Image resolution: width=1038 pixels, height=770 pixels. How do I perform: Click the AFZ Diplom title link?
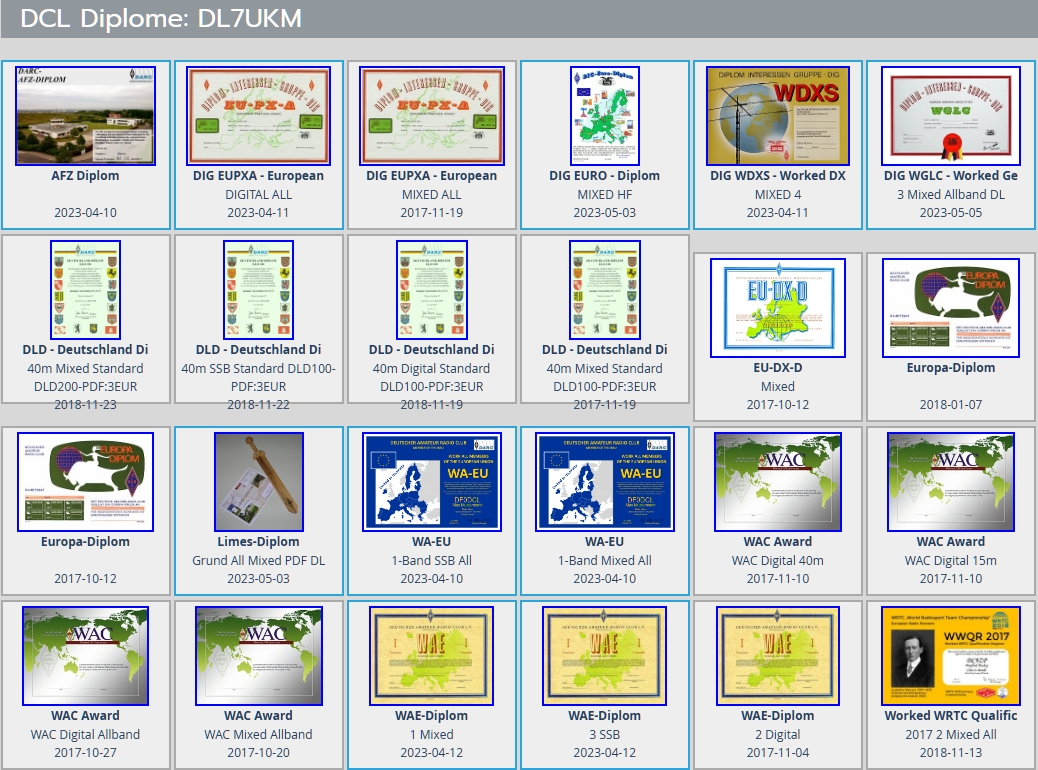click(85, 175)
